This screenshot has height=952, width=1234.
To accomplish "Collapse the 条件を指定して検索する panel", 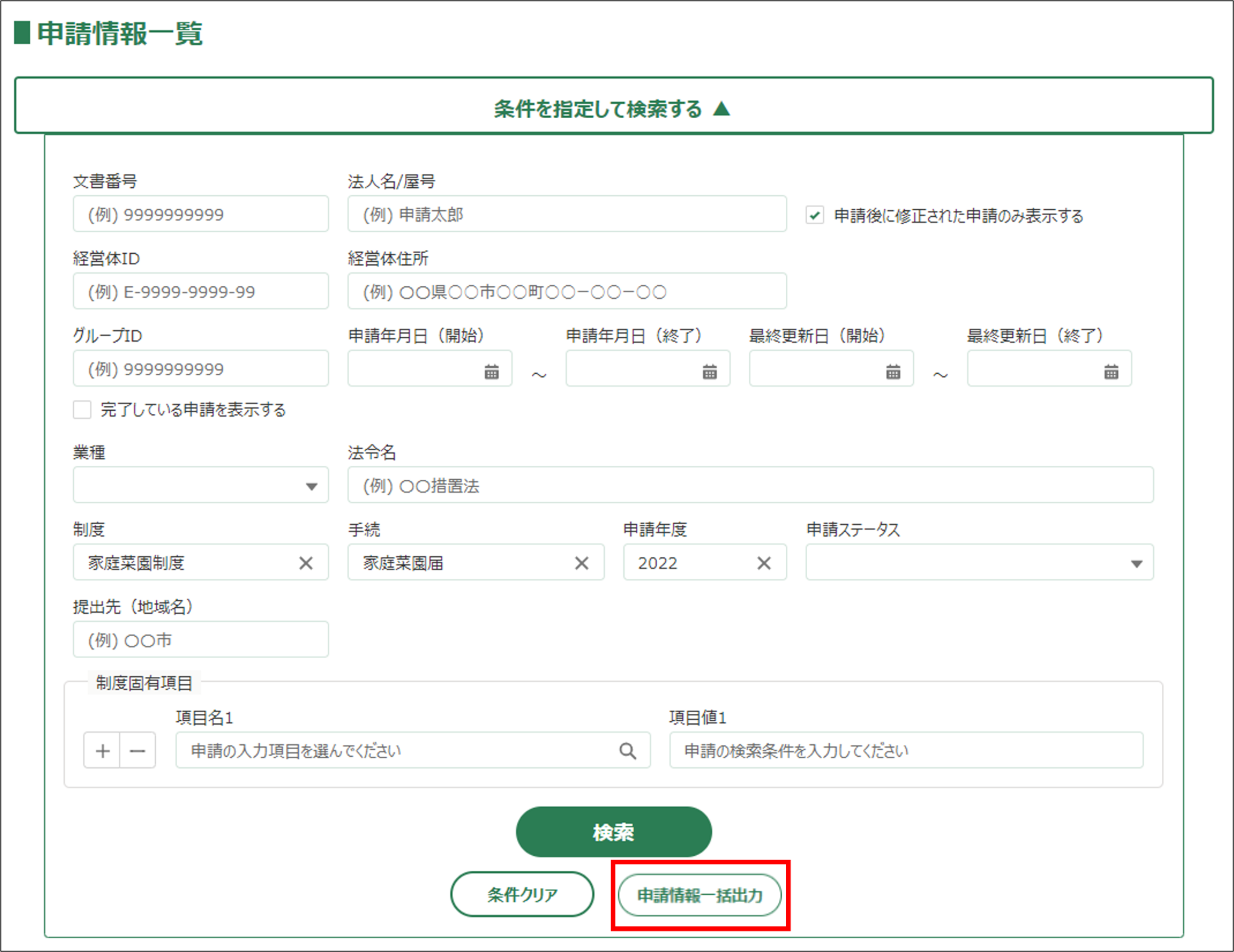I will [614, 108].
